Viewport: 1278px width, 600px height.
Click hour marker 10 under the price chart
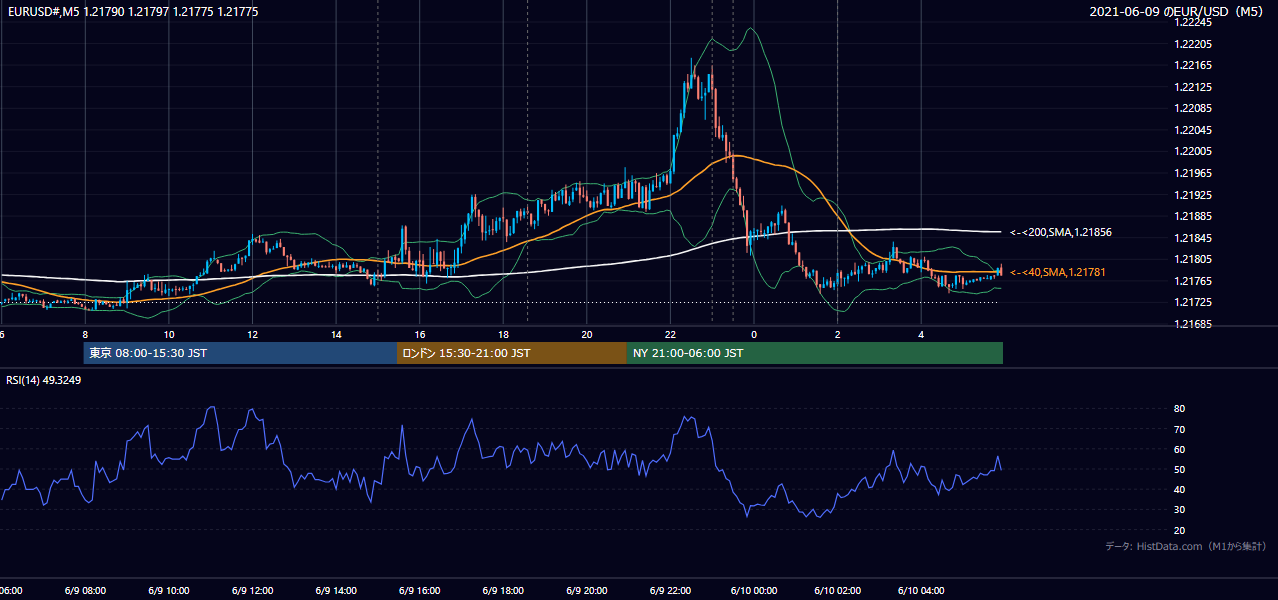pos(168,334)
